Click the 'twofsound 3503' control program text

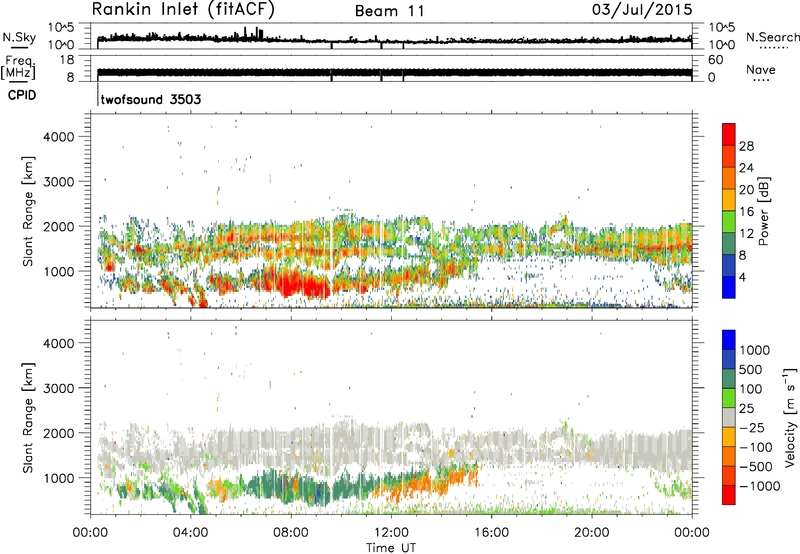tap(151, 99)
